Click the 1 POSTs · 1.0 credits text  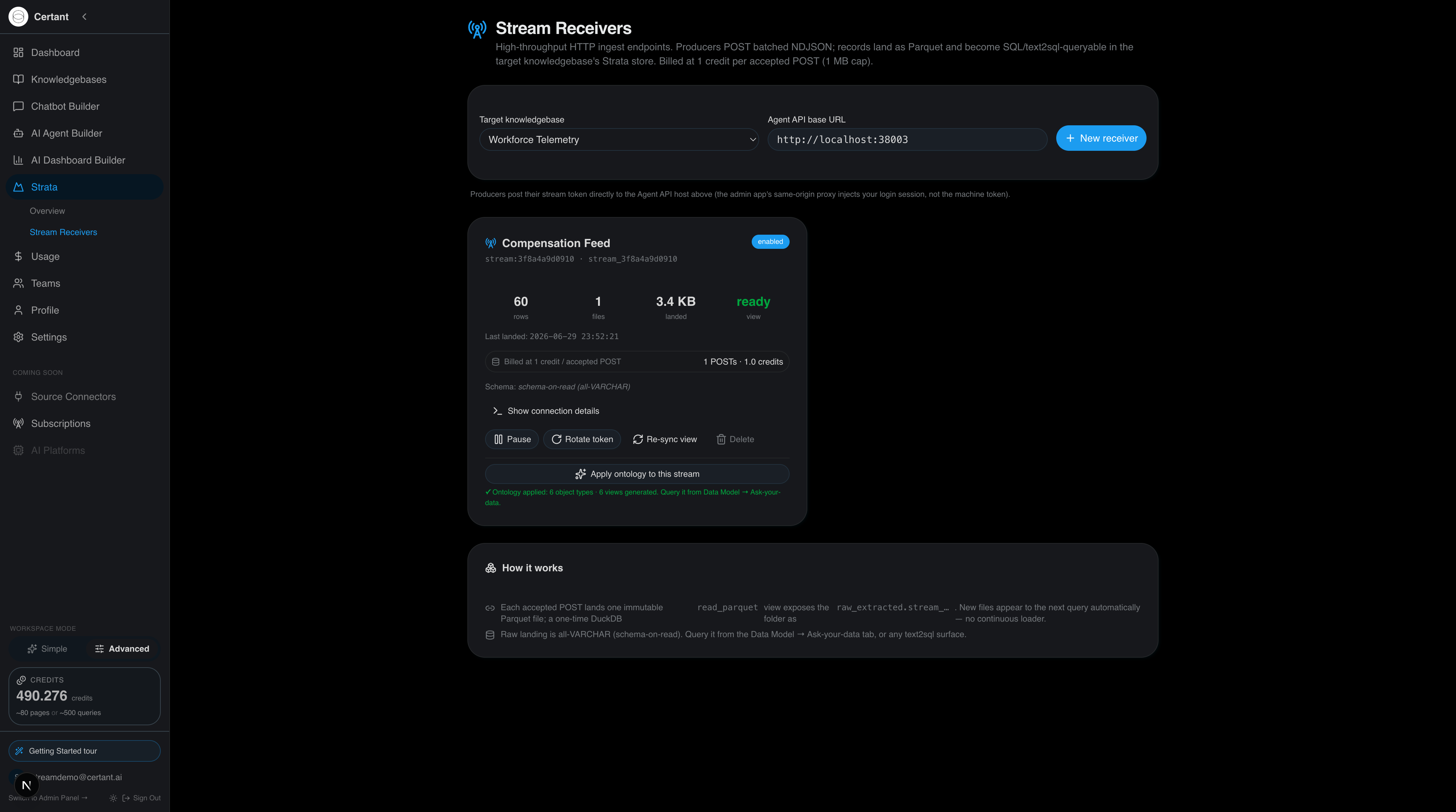coord(743,362)
